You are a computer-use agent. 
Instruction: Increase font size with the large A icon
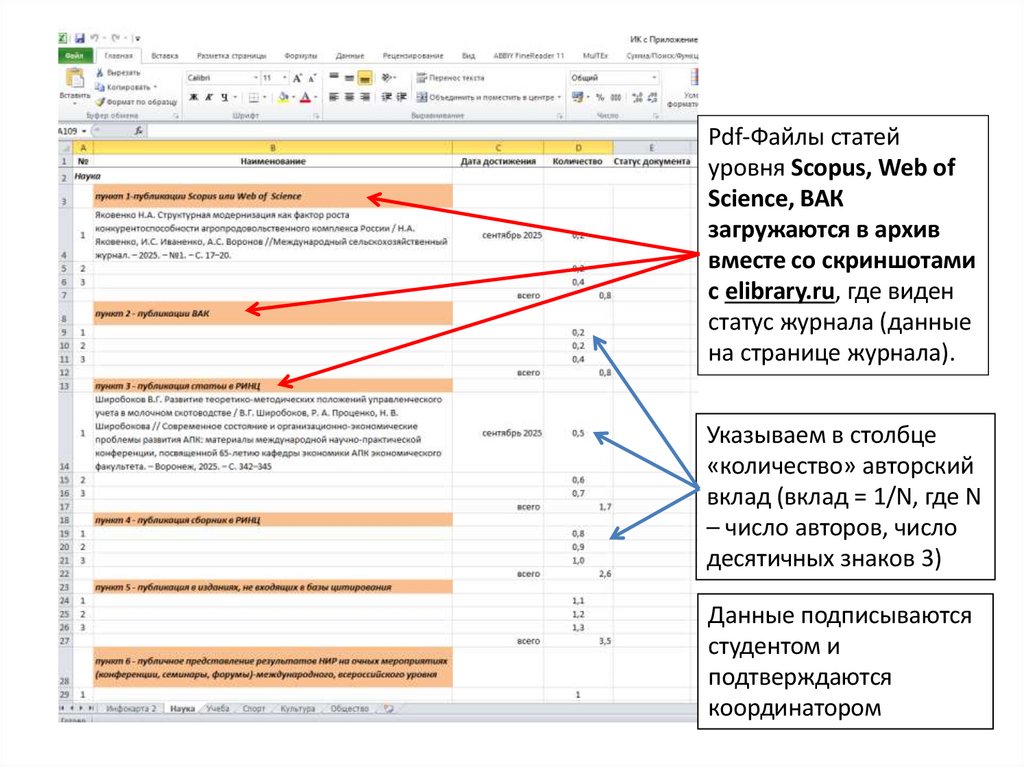click(298, 78)
